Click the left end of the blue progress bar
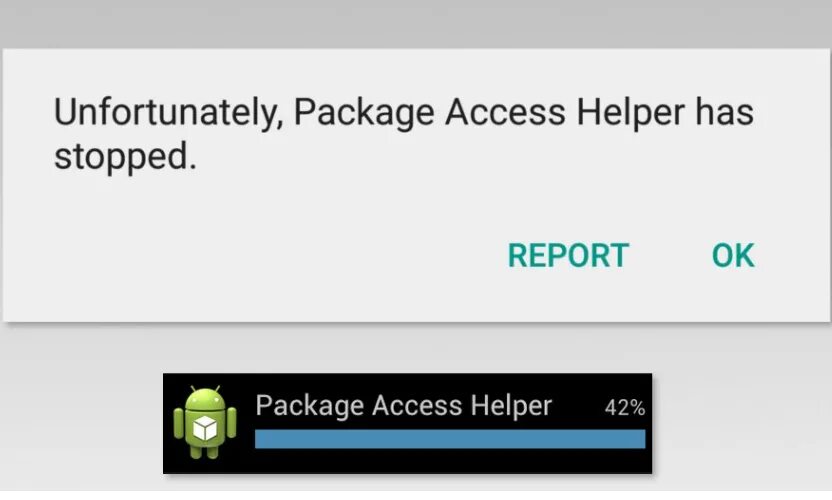 (x=258, y=439)
